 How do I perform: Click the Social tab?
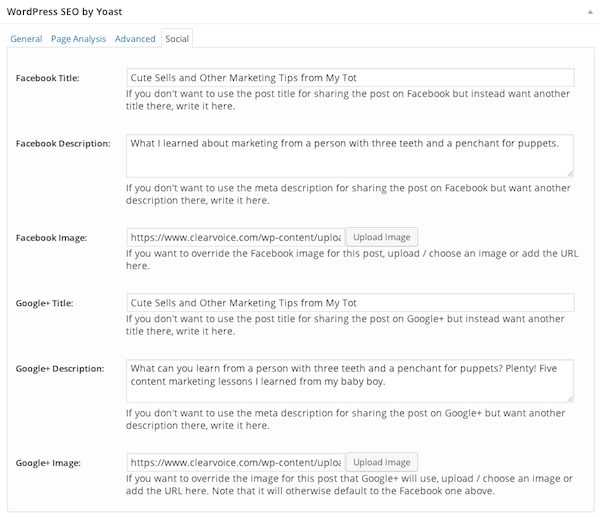tap(177, 39)
